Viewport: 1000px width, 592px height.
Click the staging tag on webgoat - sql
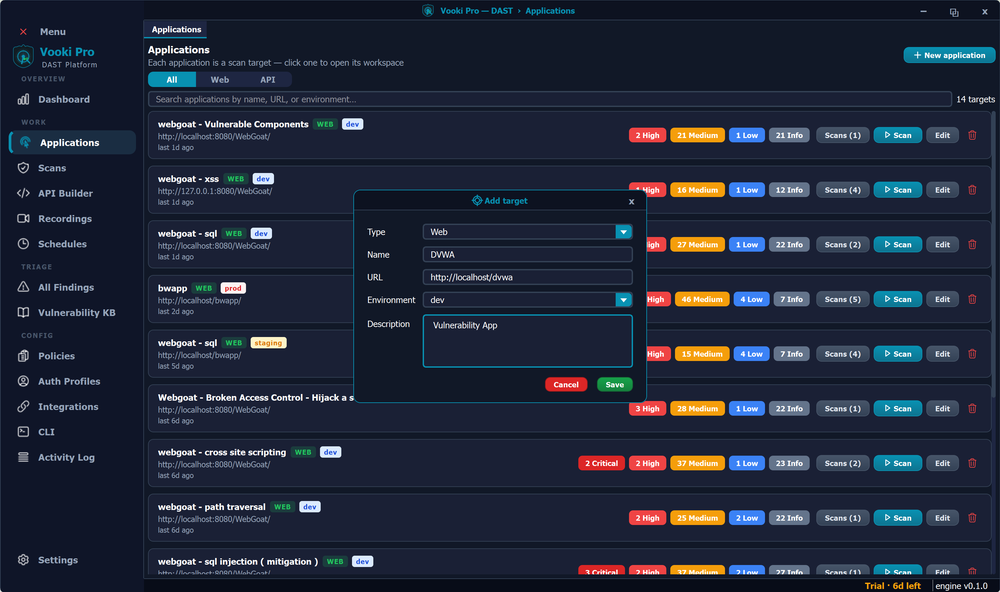click(268, 343)
